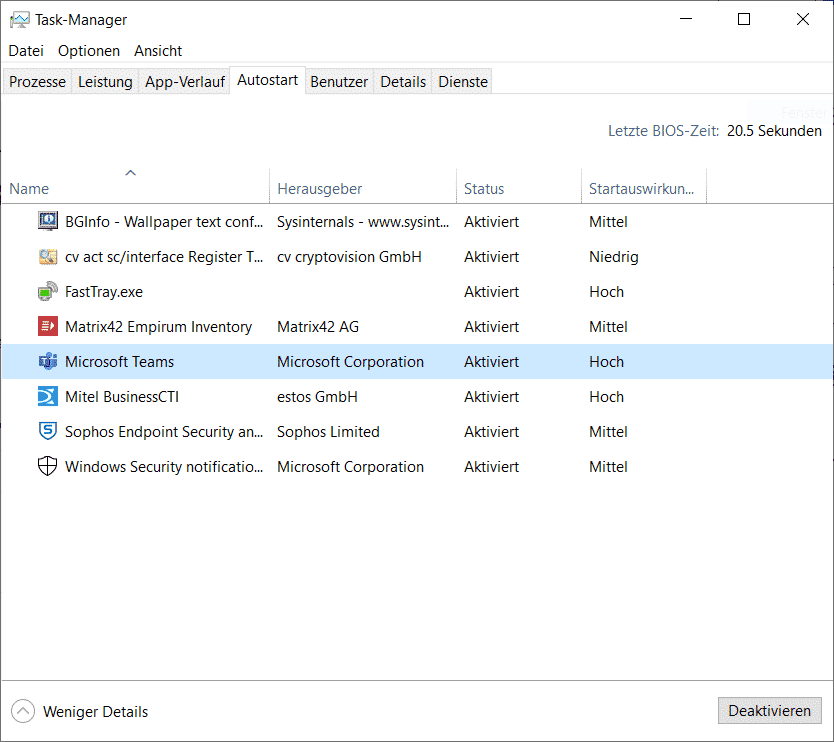Click the Microsoft Teams icon
Image resolution: width=834 pixels, height=742 pixels.
(x=48, y=361)
